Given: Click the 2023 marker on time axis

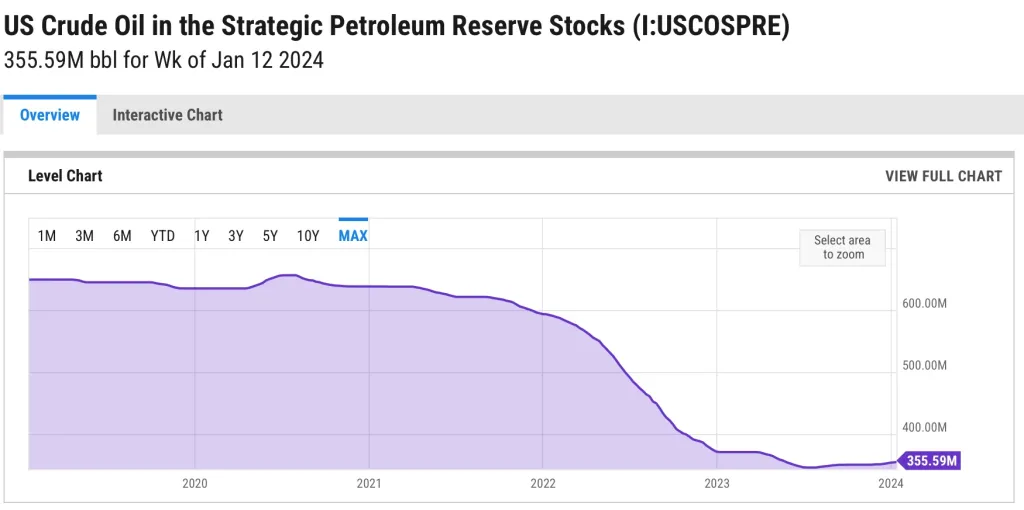Looking at the screenshot, I should (x=717, y=484).
